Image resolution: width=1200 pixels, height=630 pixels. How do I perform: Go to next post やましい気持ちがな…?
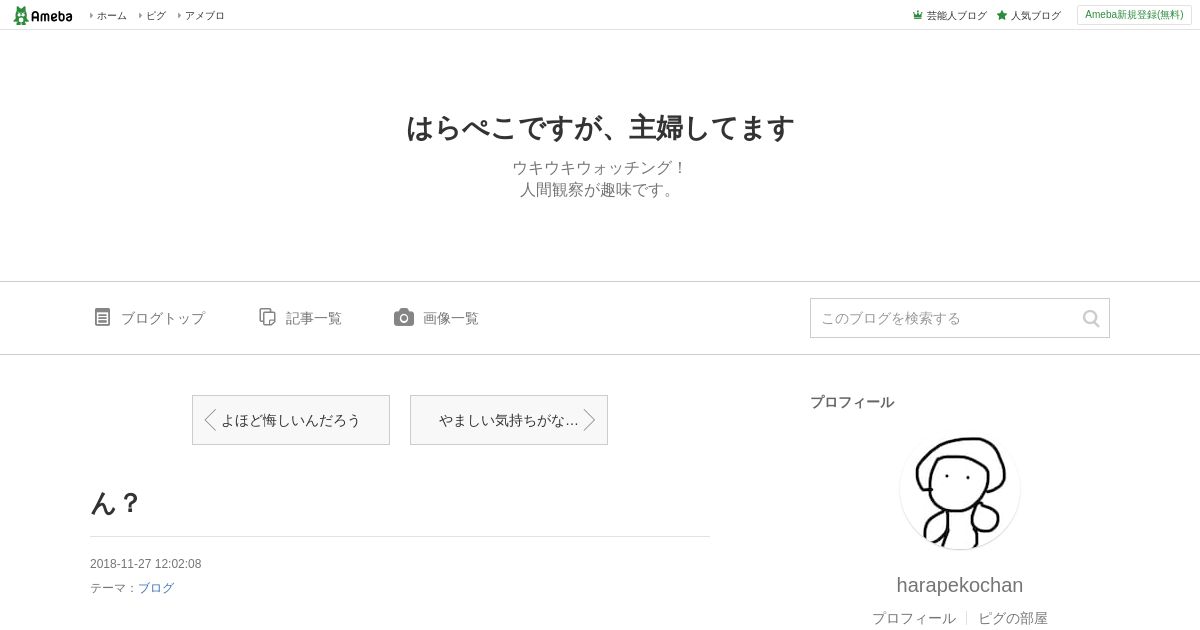point(509,420)
